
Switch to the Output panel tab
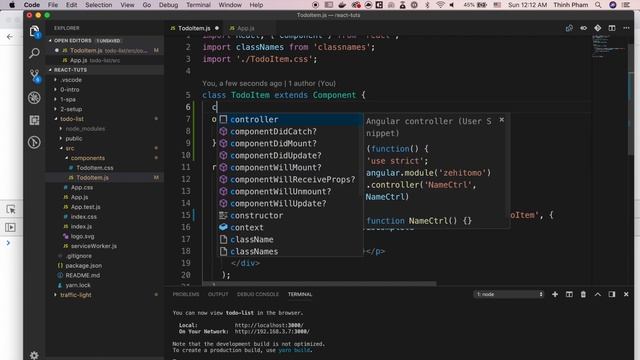tap(218, 294)
